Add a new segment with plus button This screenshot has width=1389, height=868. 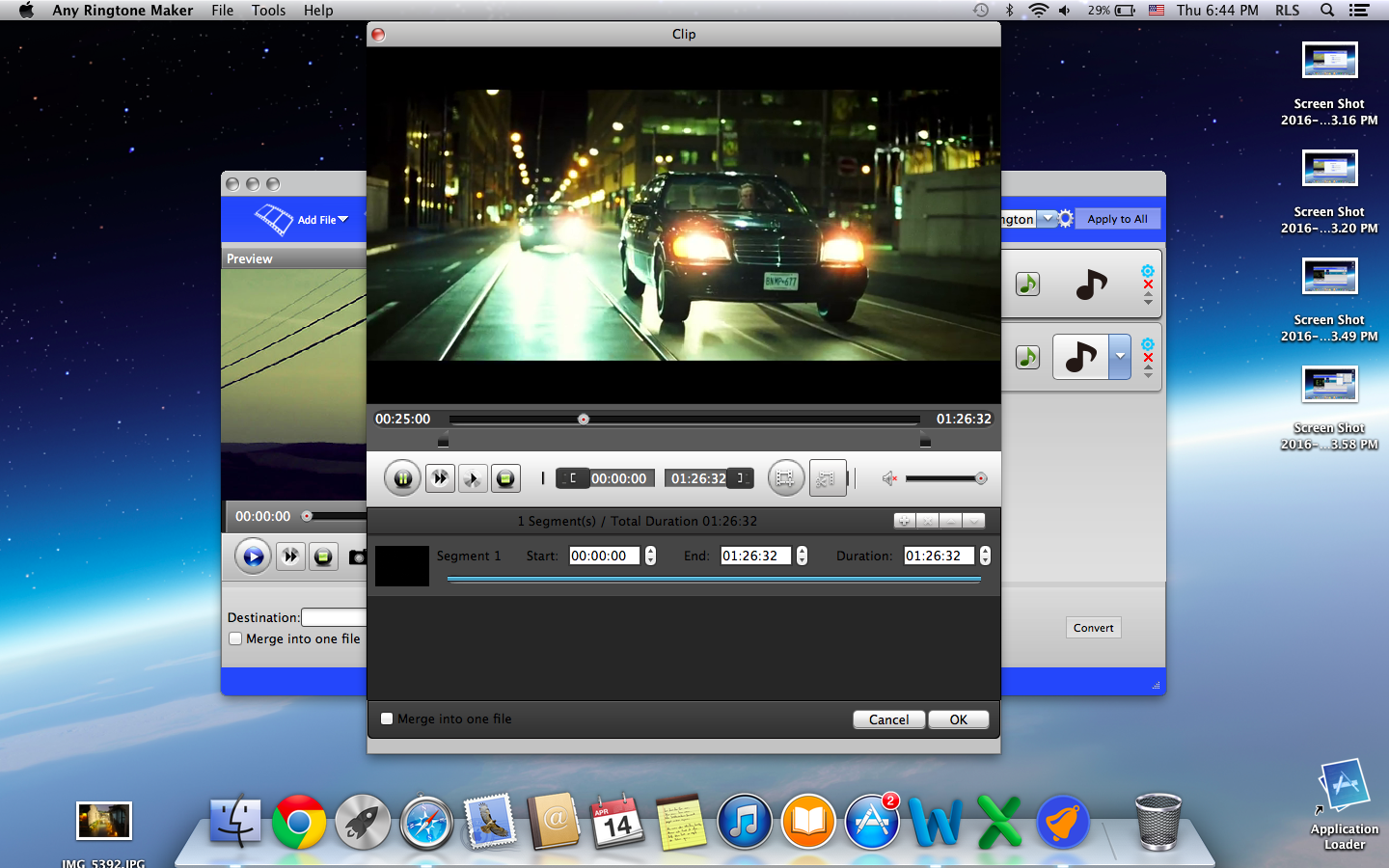point(904,521)
